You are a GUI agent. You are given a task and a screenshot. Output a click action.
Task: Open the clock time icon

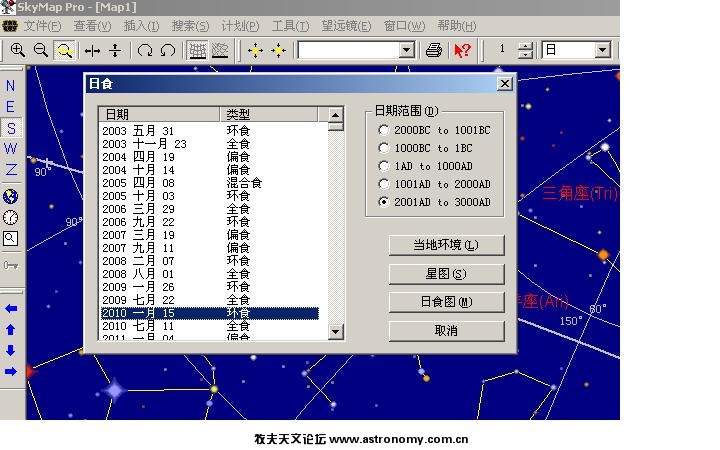pyautogui.click(x=10, y=218)
